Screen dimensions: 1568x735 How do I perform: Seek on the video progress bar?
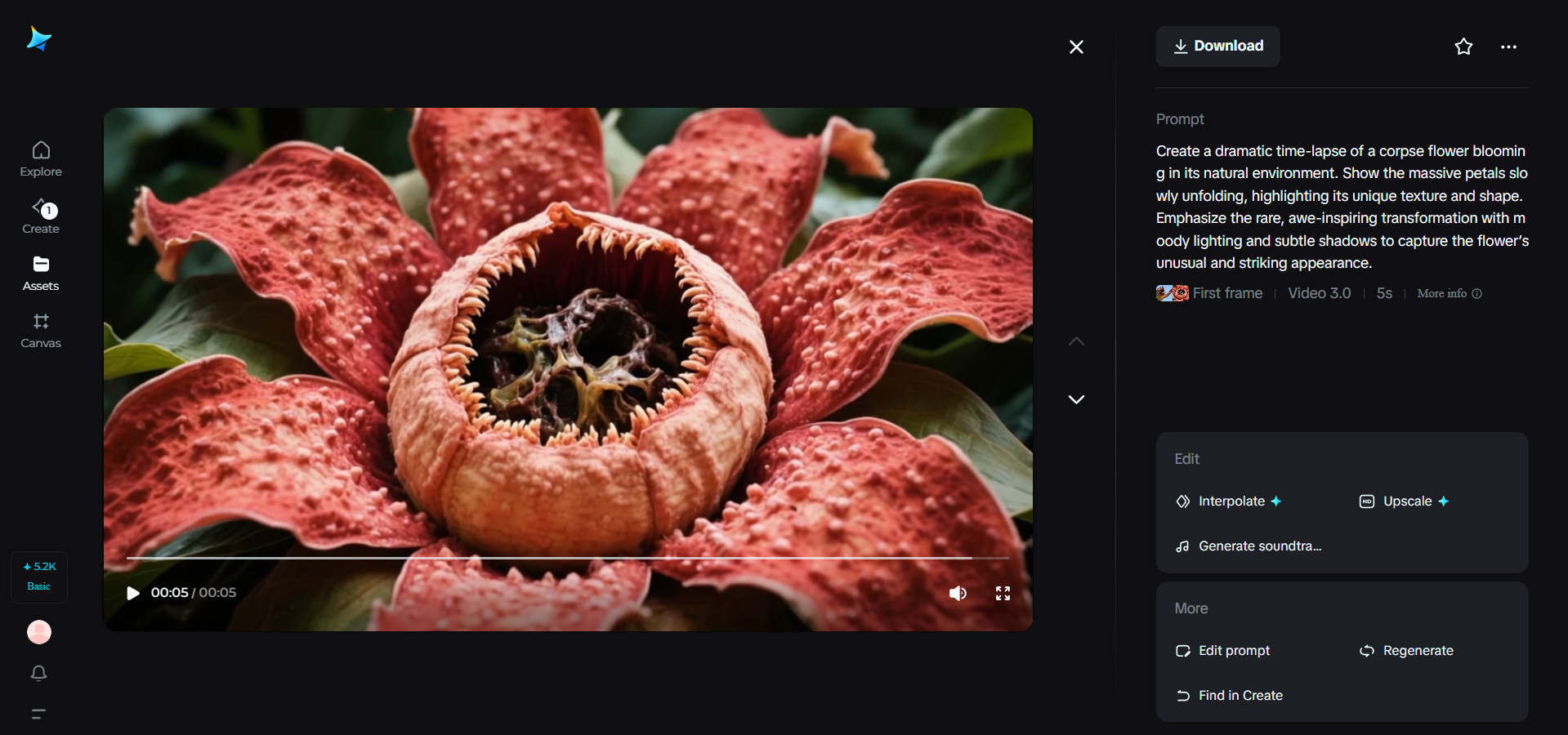(x=568, y=558)
